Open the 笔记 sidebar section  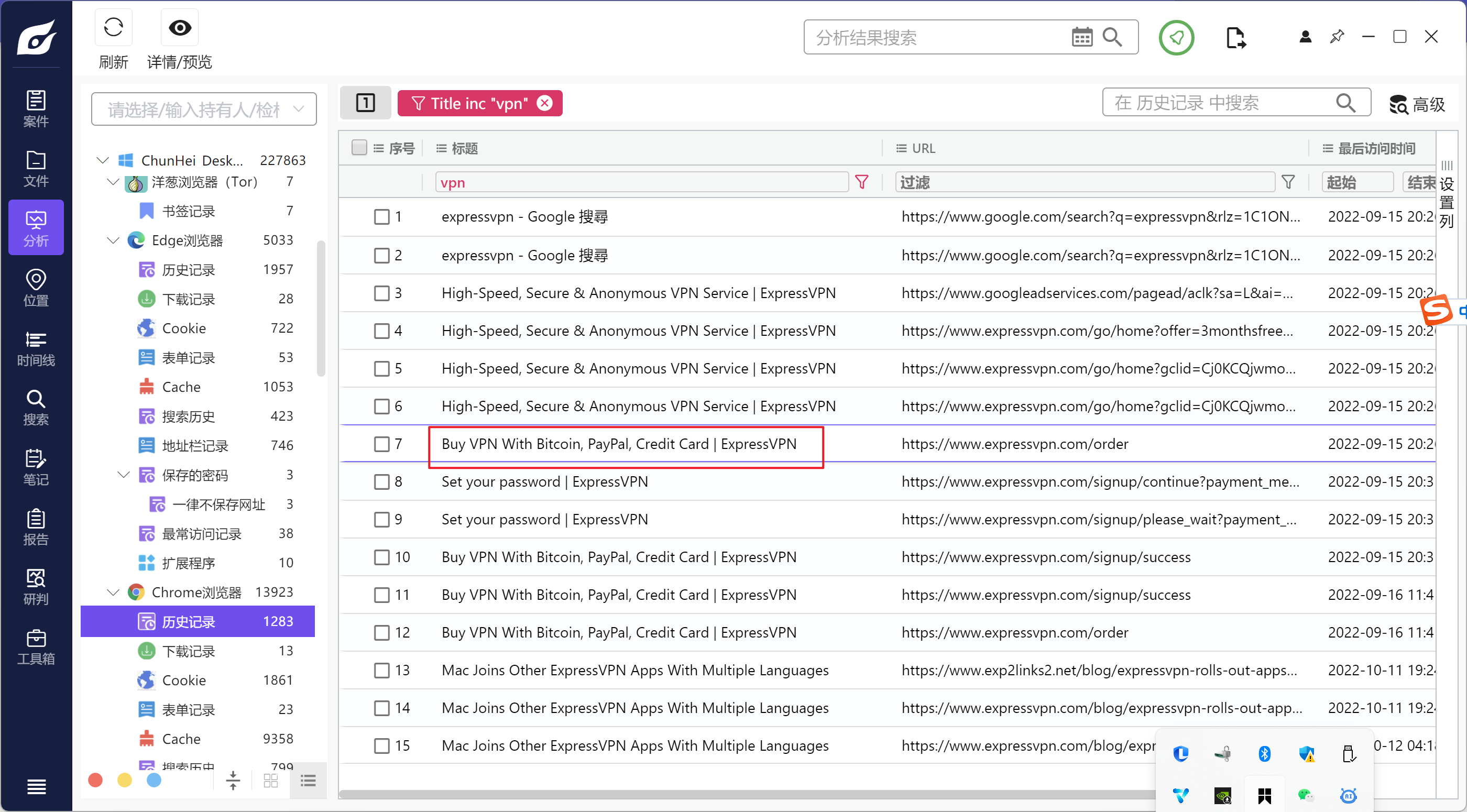pos(36,467)
